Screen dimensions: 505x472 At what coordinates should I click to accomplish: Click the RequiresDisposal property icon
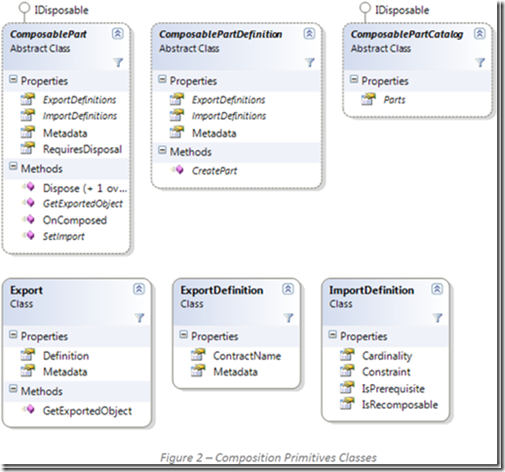click(x=28, y=148)
